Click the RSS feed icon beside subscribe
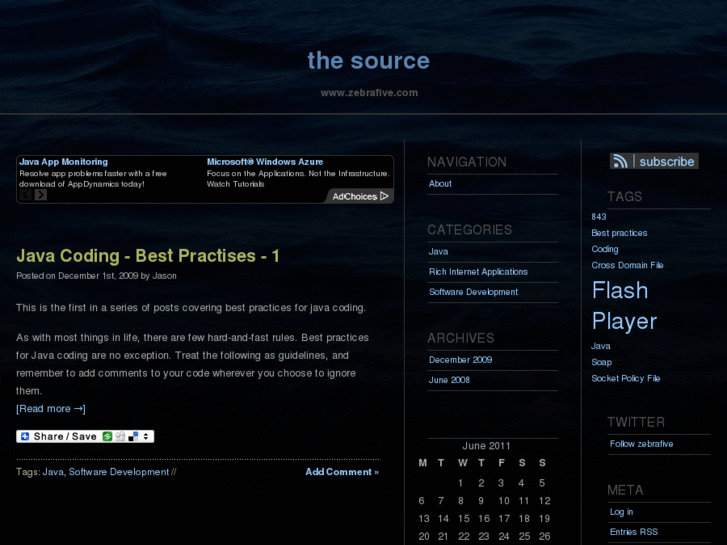The height and width of the screenshot is (545, 727). [620, 161]
